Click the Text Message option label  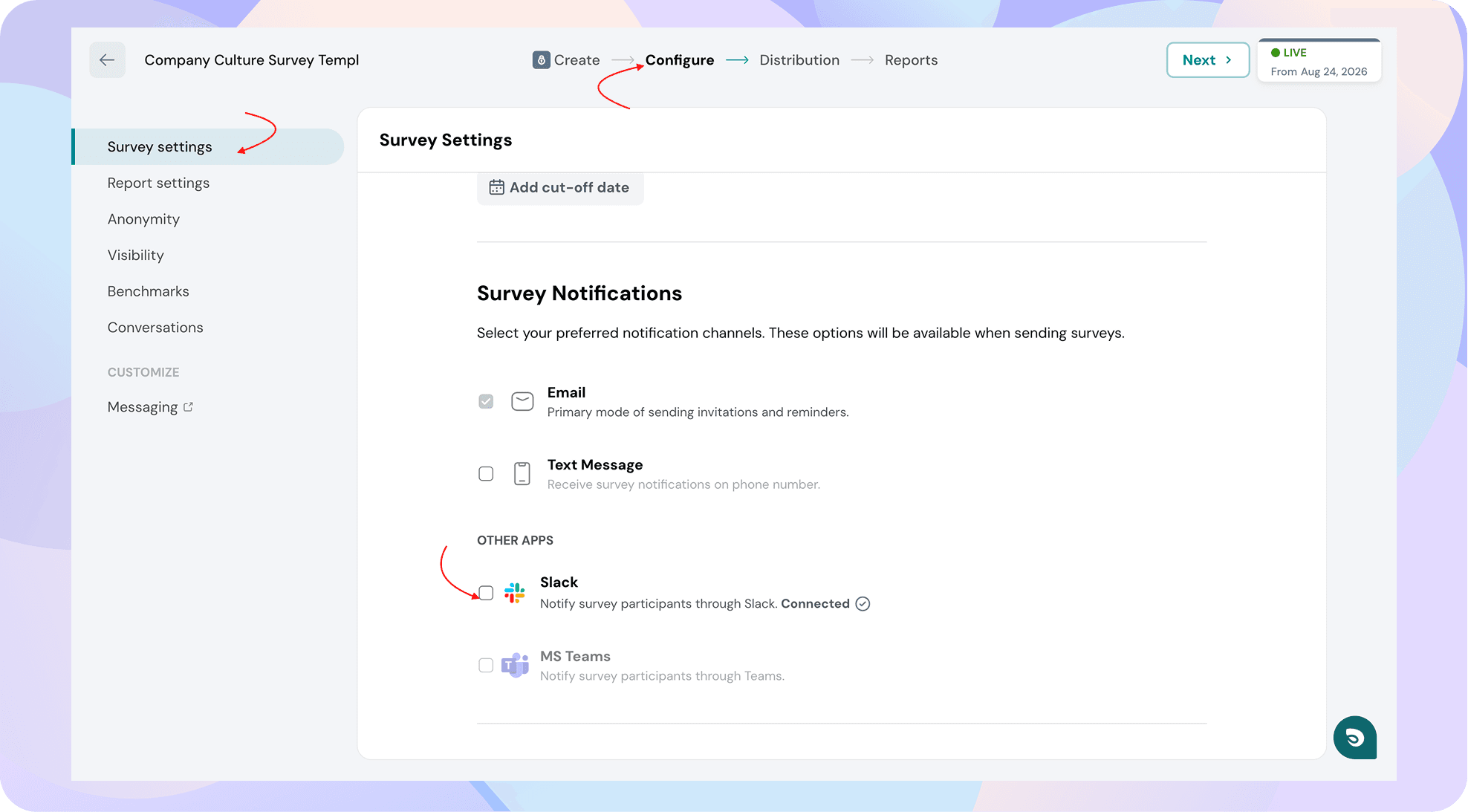(595, 465)
